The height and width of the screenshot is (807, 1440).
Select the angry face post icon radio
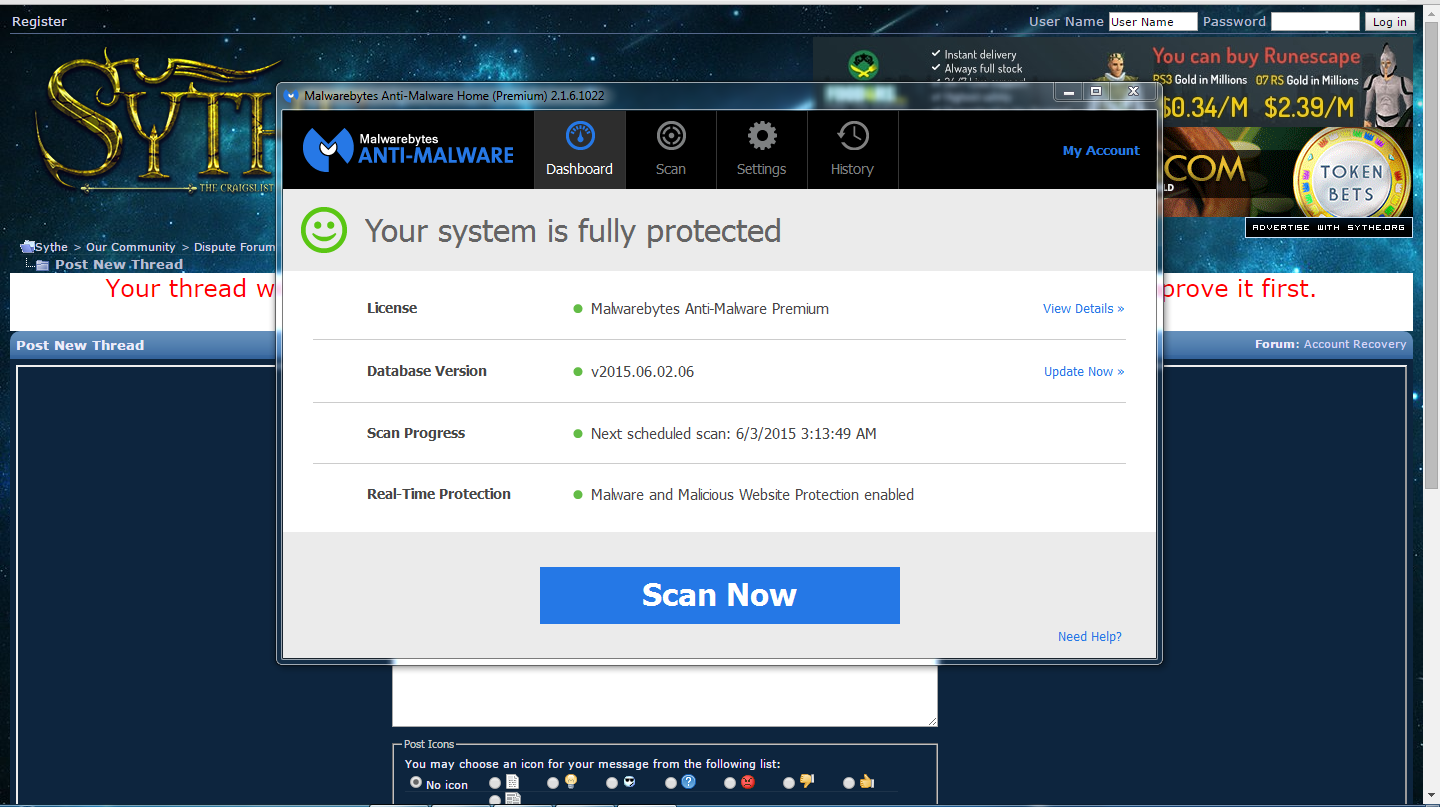point(730,783)
